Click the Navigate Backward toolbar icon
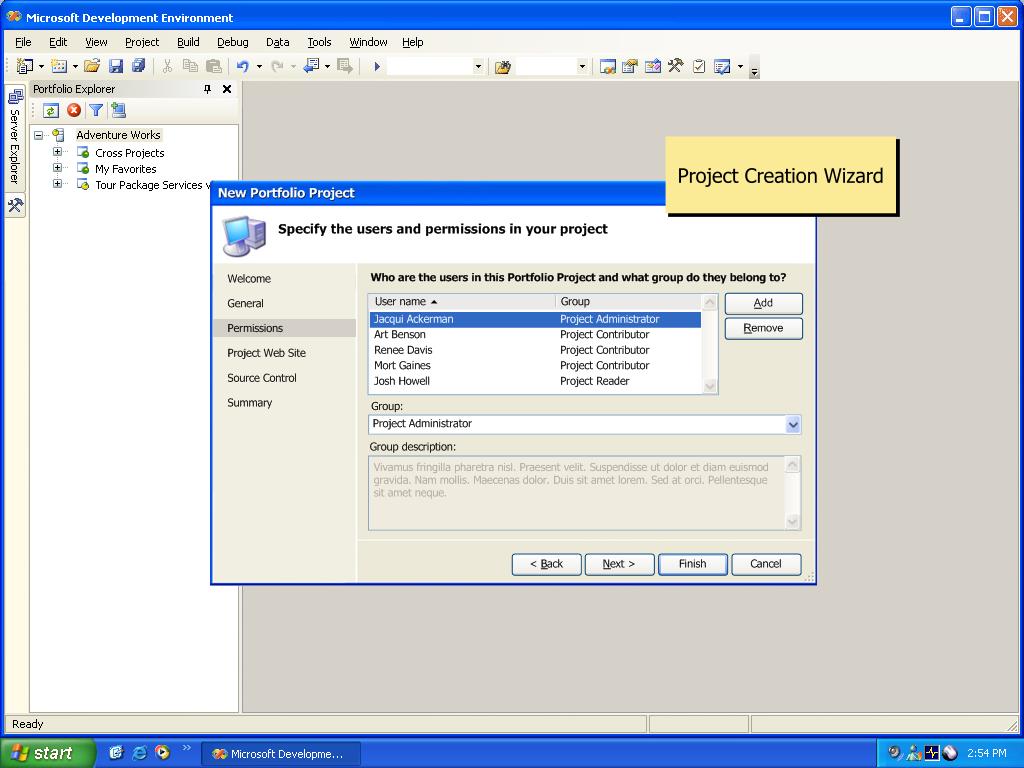 click(312, 66)
